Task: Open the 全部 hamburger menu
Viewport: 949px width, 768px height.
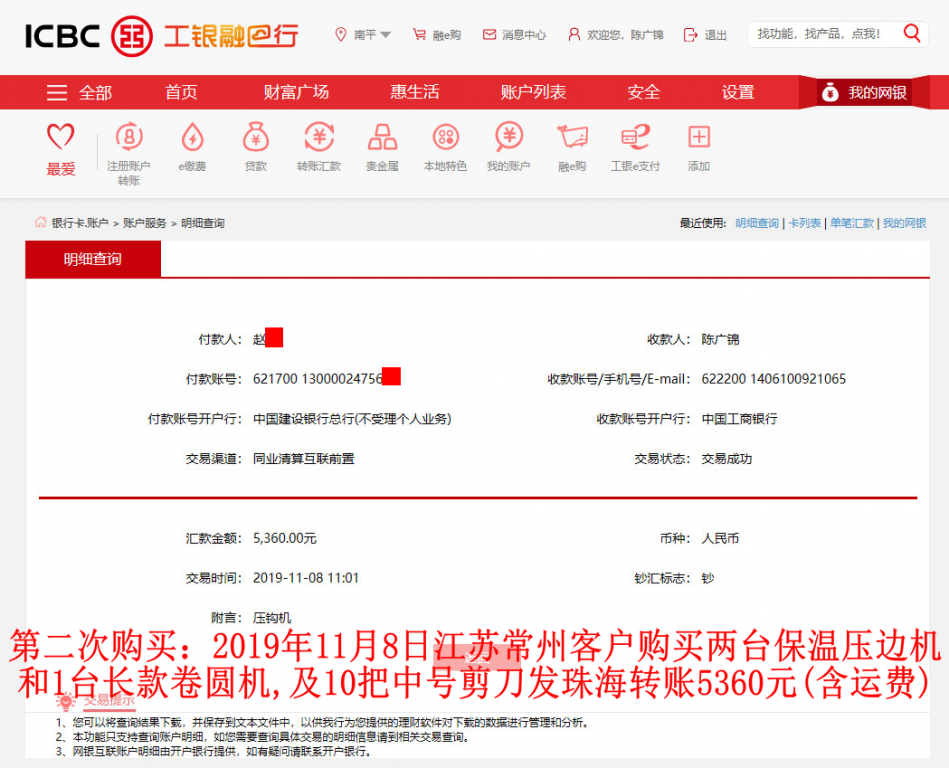Action: pyautogui.click(x=78, y=92)
